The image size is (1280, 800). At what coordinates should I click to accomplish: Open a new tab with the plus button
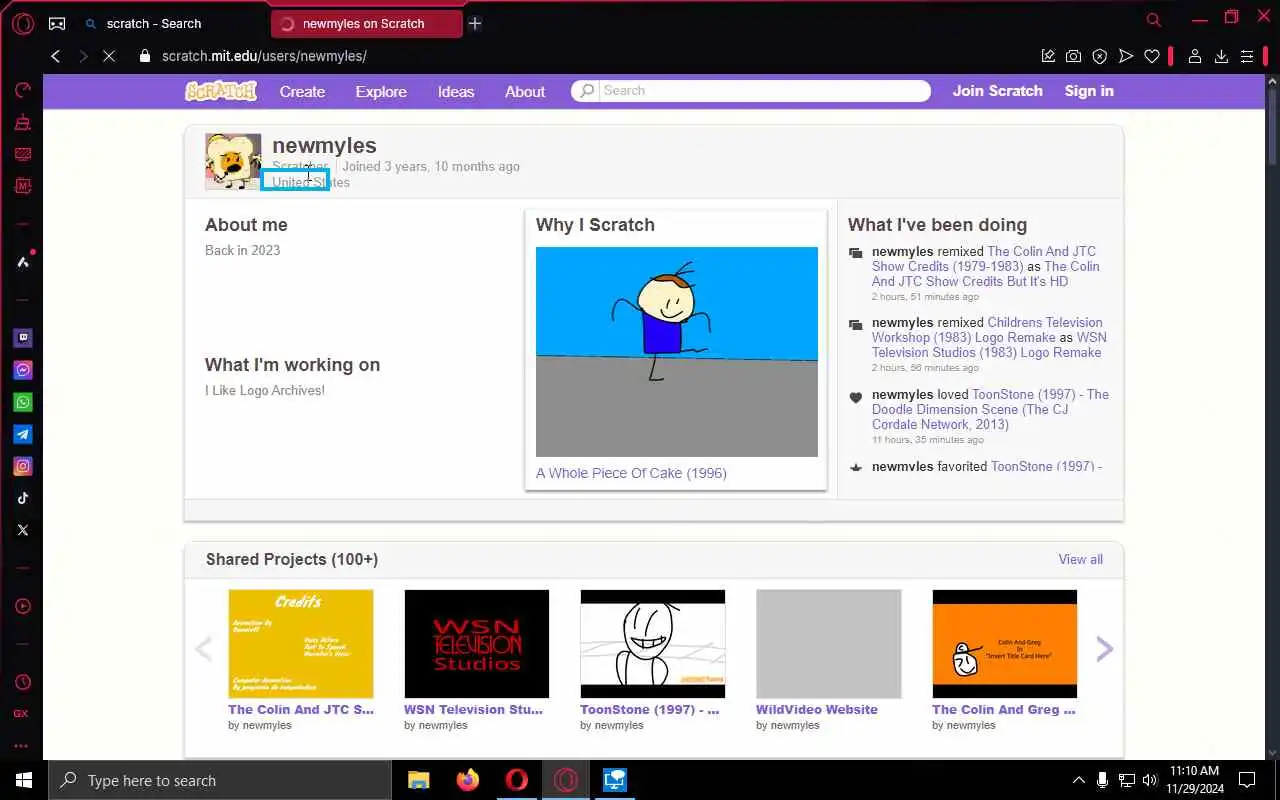[475, 23]
